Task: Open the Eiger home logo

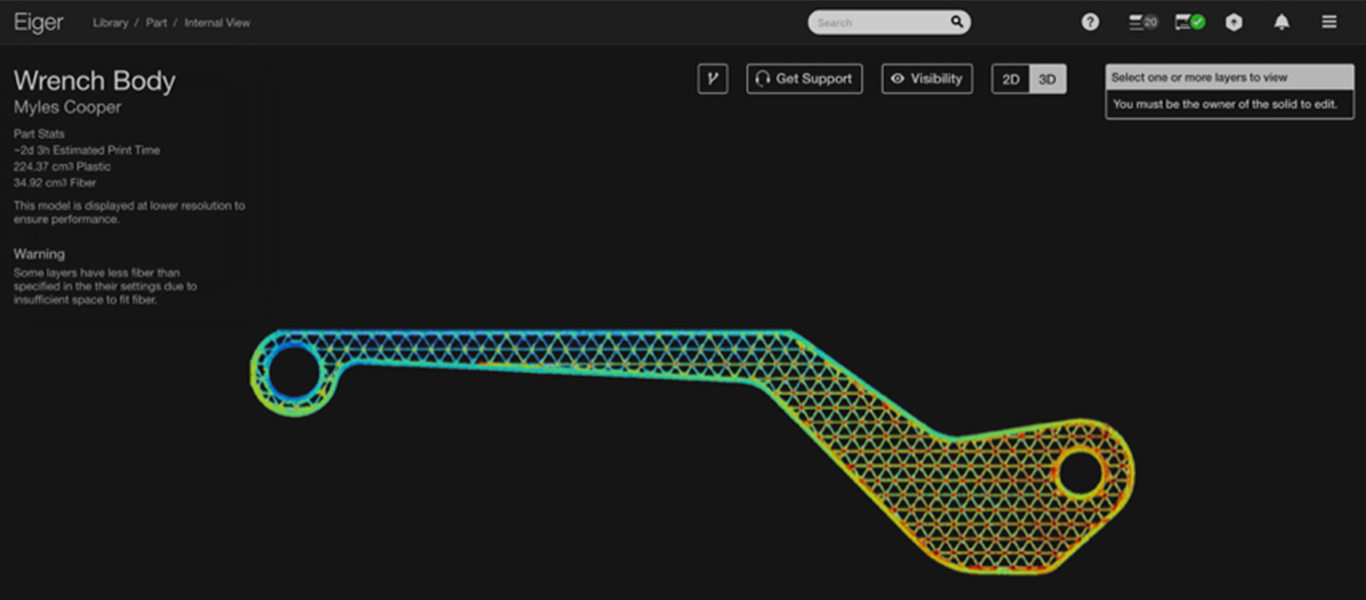Action: pyautogui.click(x=37, y=22)
